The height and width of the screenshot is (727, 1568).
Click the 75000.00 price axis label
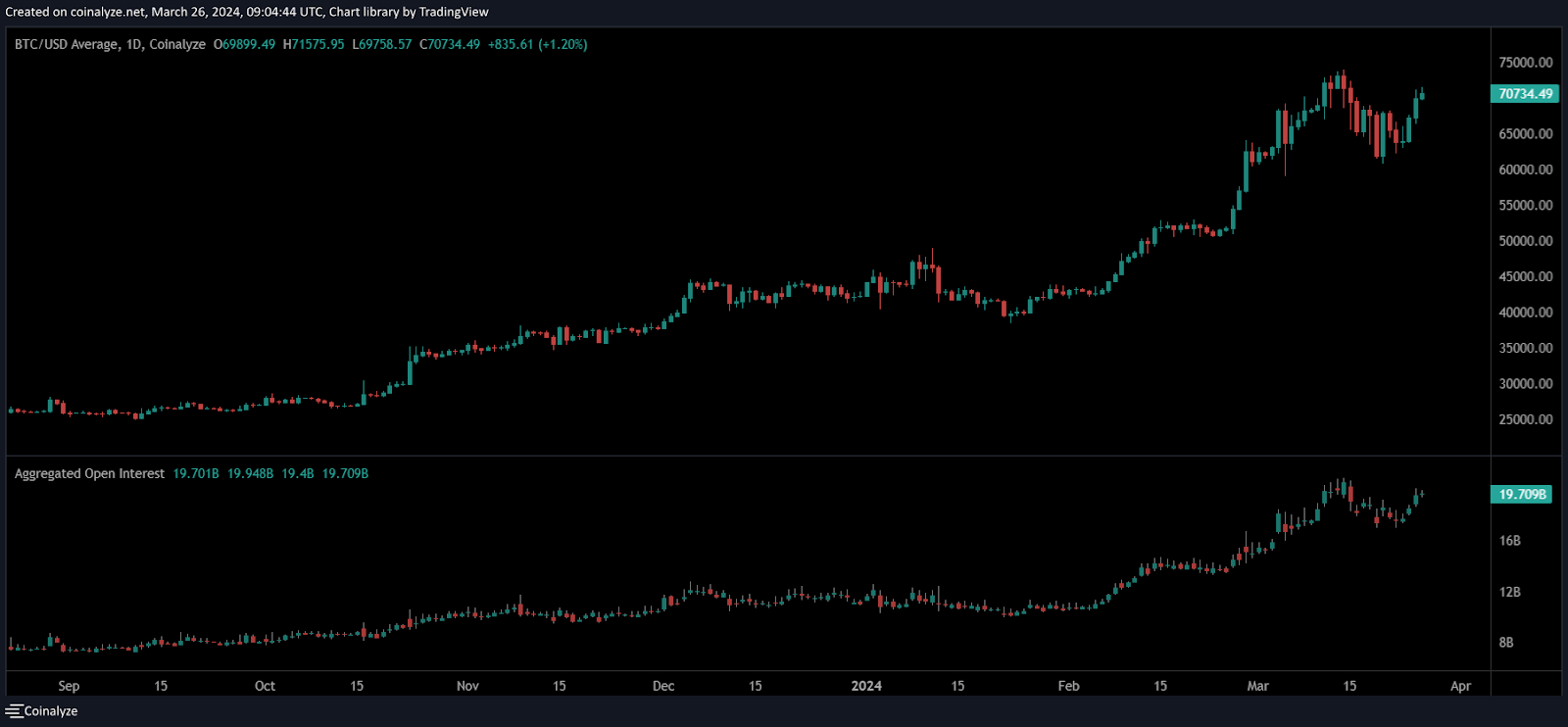point(1525,62)
